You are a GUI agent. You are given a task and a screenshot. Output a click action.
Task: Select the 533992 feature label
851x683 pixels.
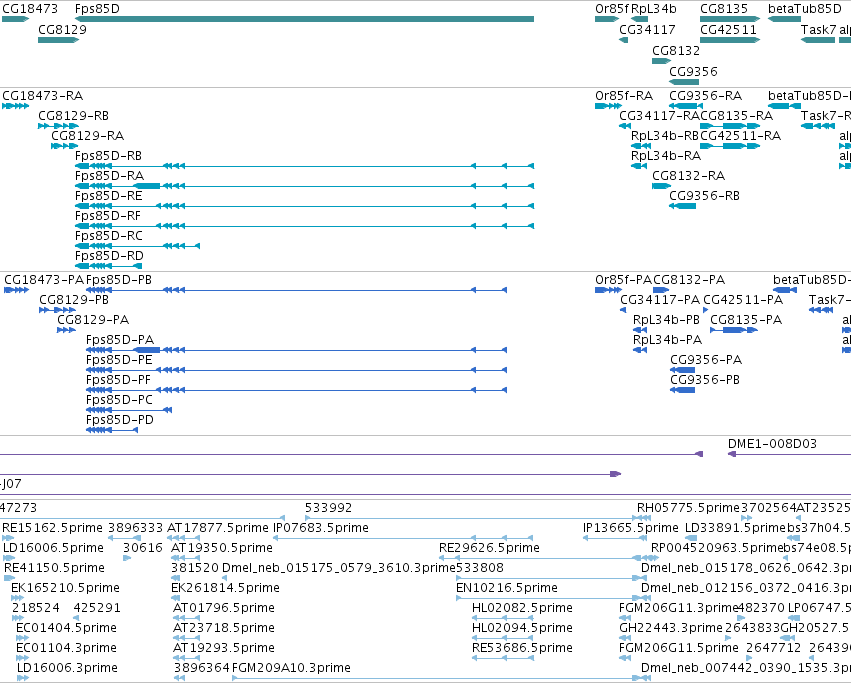tap(328, 508)
